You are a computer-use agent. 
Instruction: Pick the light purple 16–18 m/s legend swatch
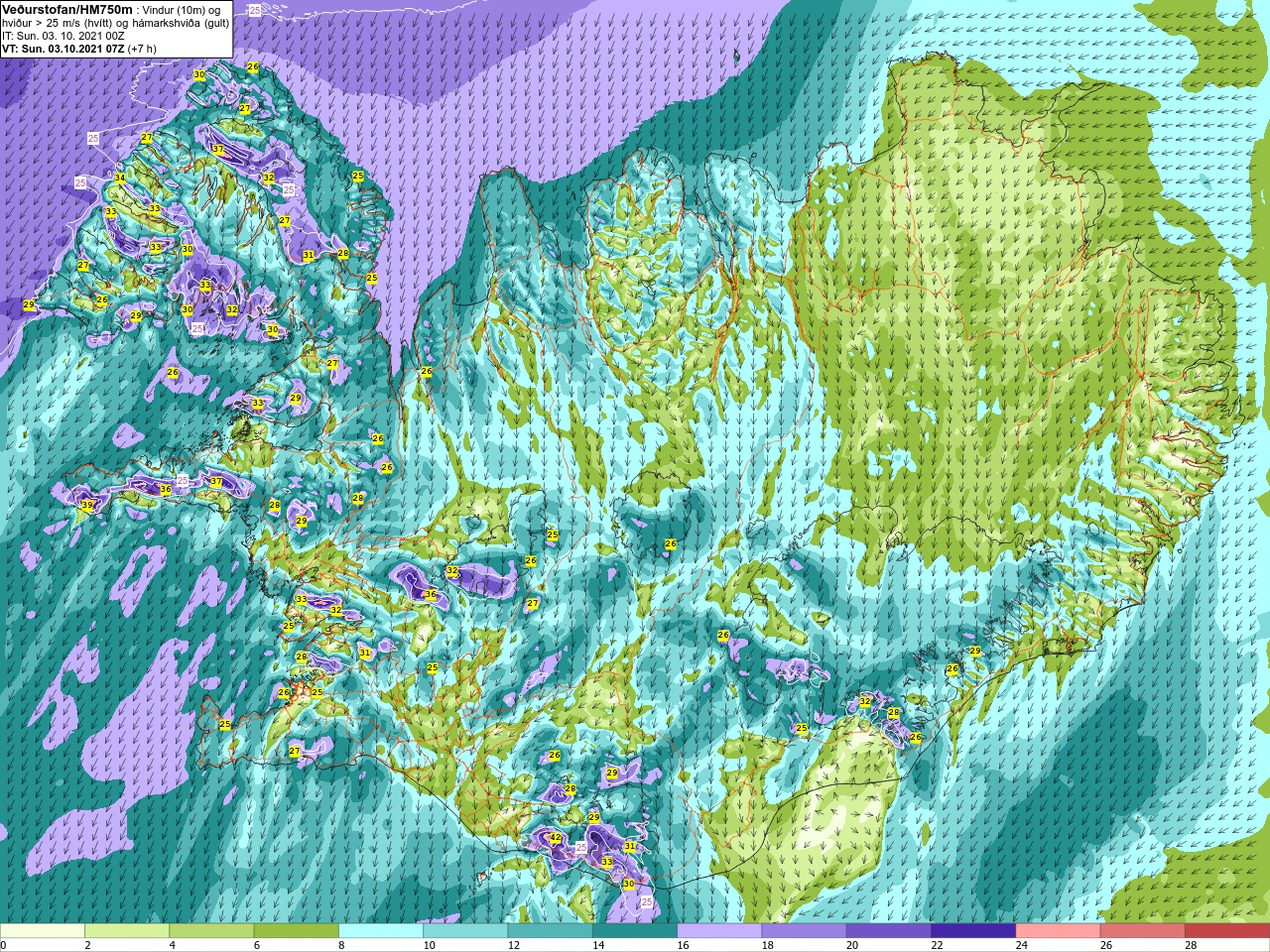click(x=719, y=931)
